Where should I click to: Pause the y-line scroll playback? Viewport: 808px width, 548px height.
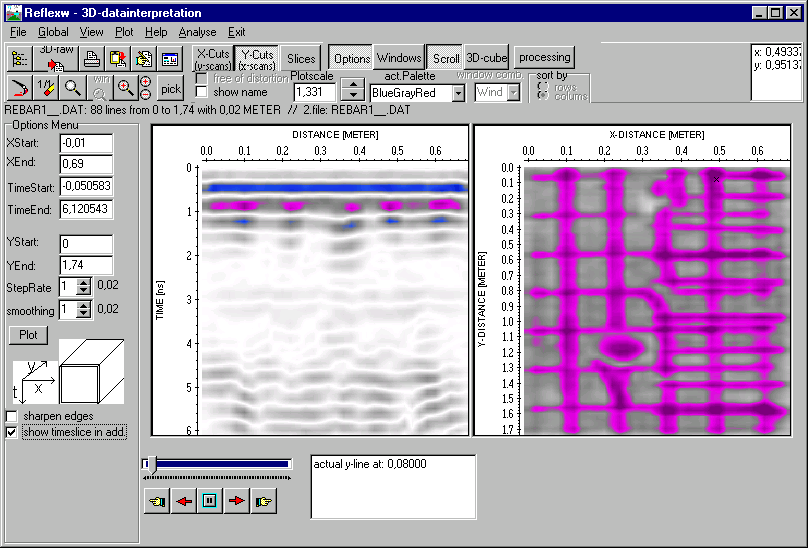(x=209, y=502)
